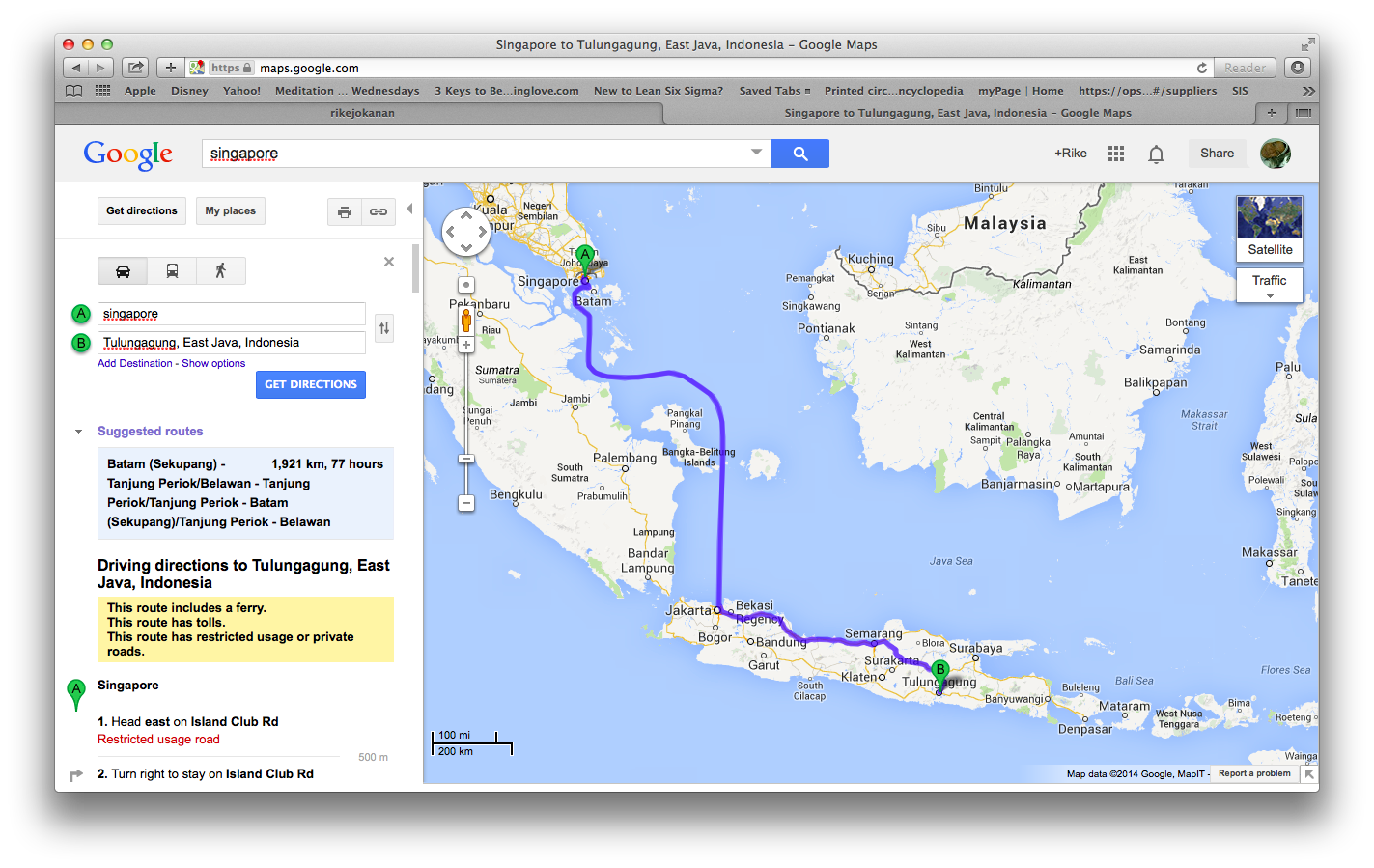Collapse the Suggested routes section

tap(79, 432)
